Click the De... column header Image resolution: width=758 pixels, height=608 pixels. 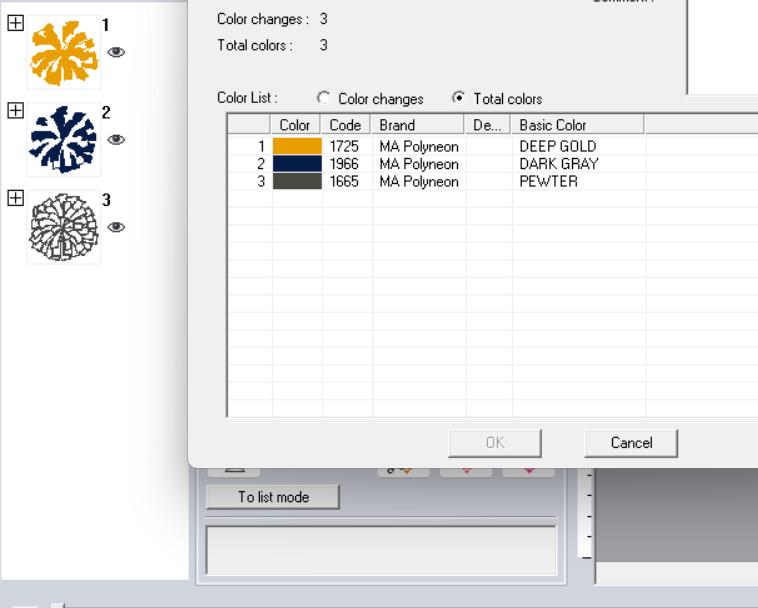488,125
